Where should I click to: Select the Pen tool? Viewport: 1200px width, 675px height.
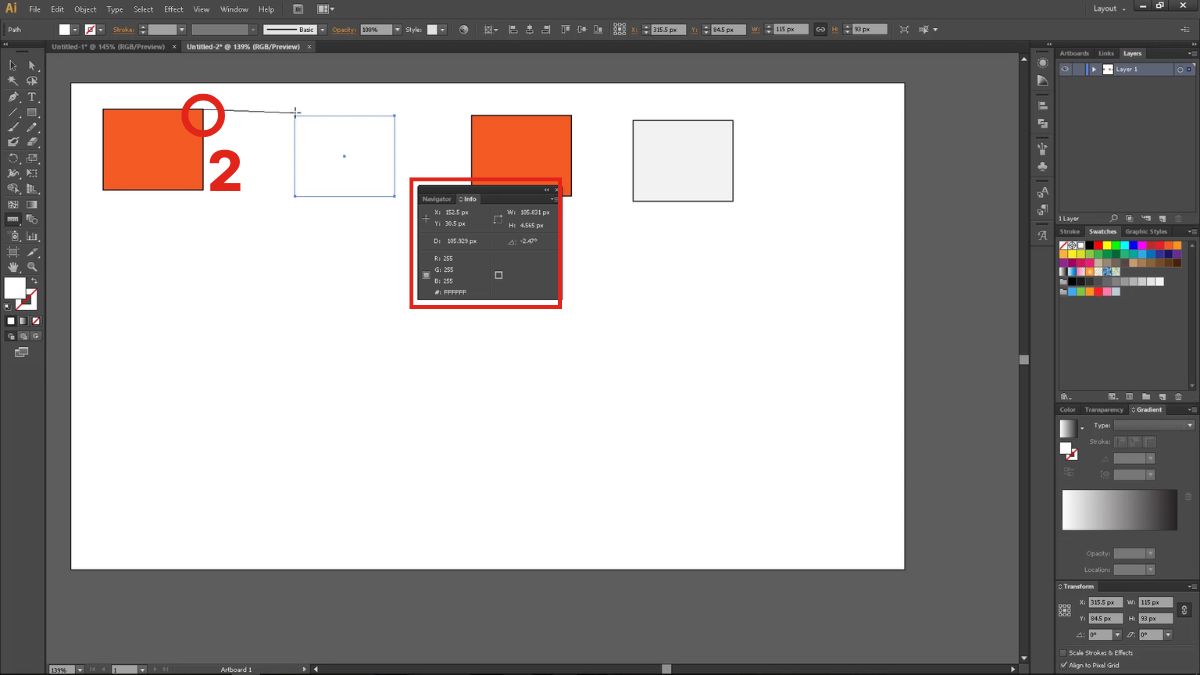coord(13,97)
